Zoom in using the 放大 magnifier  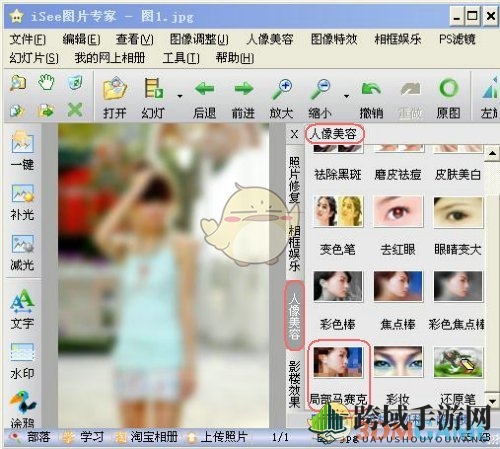(282, 89)
